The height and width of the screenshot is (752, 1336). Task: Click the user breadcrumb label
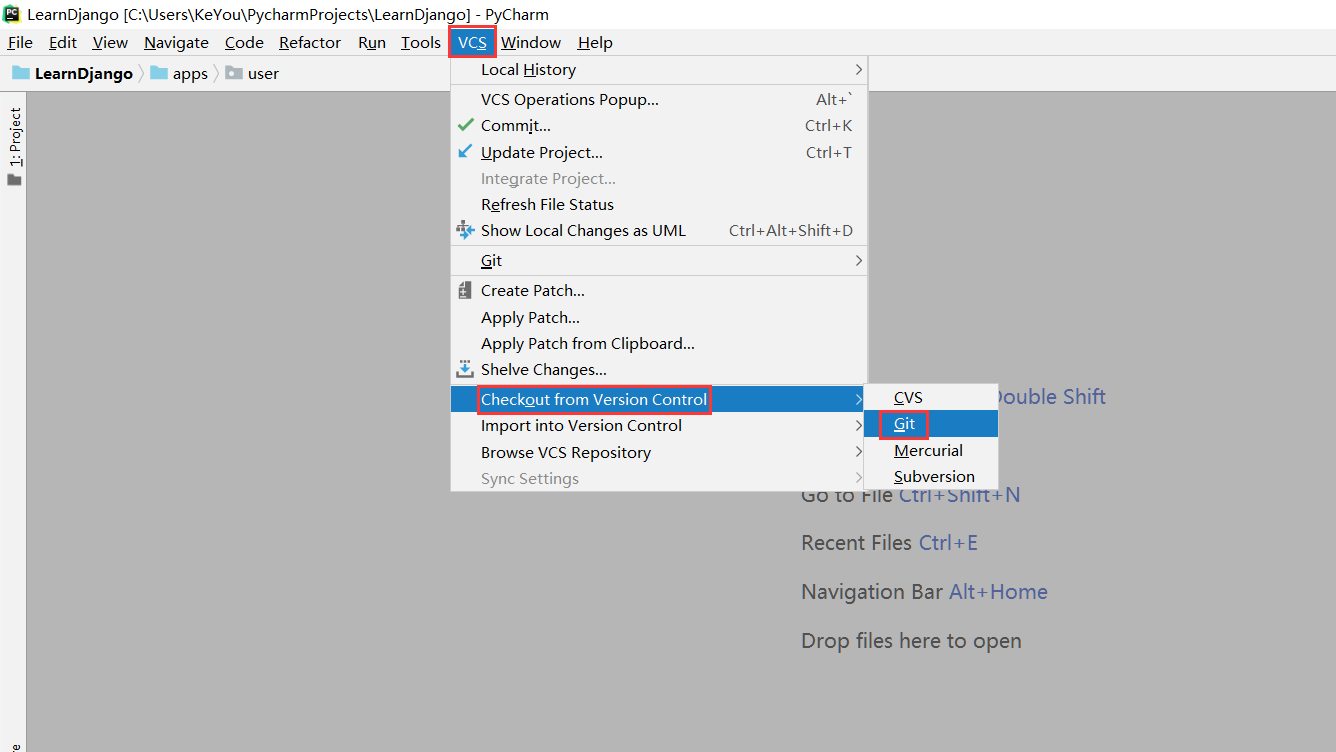tap(263, 73)
